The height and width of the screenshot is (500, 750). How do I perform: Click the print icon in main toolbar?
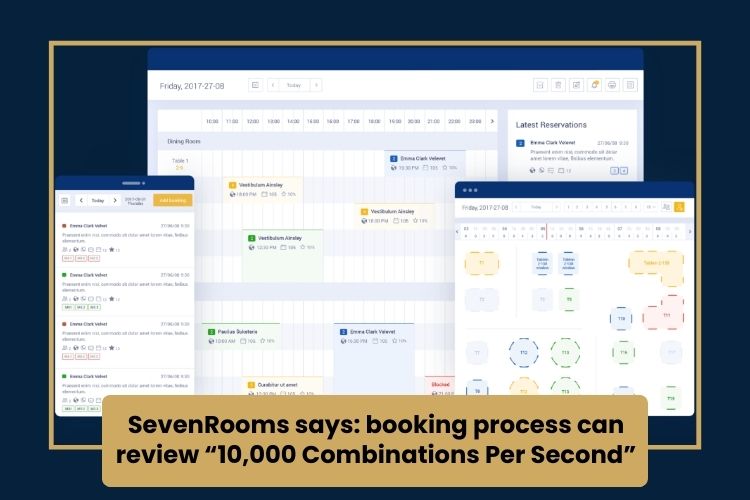(612, 85)
